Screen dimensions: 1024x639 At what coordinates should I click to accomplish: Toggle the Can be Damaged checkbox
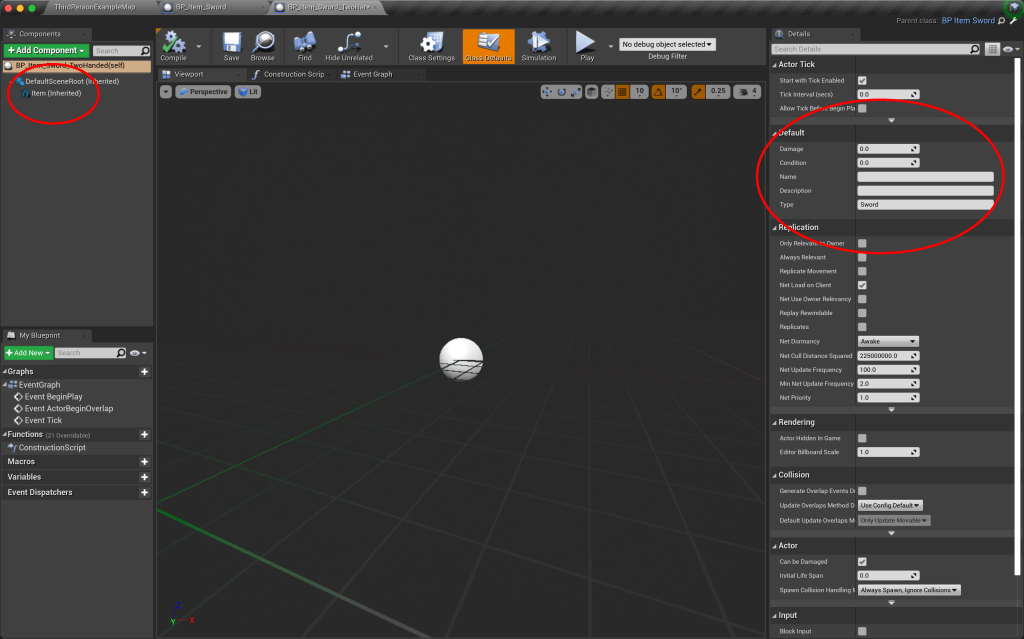[x=862, y=562]
